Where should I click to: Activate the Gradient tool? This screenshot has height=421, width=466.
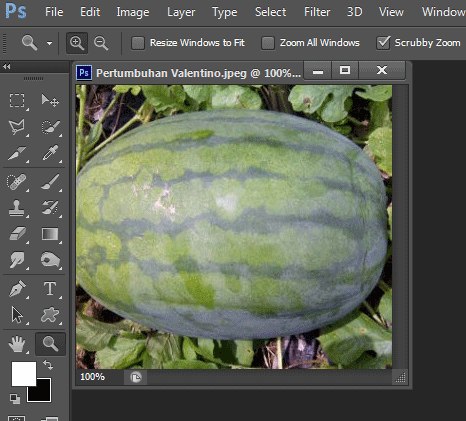pos(50,234)
